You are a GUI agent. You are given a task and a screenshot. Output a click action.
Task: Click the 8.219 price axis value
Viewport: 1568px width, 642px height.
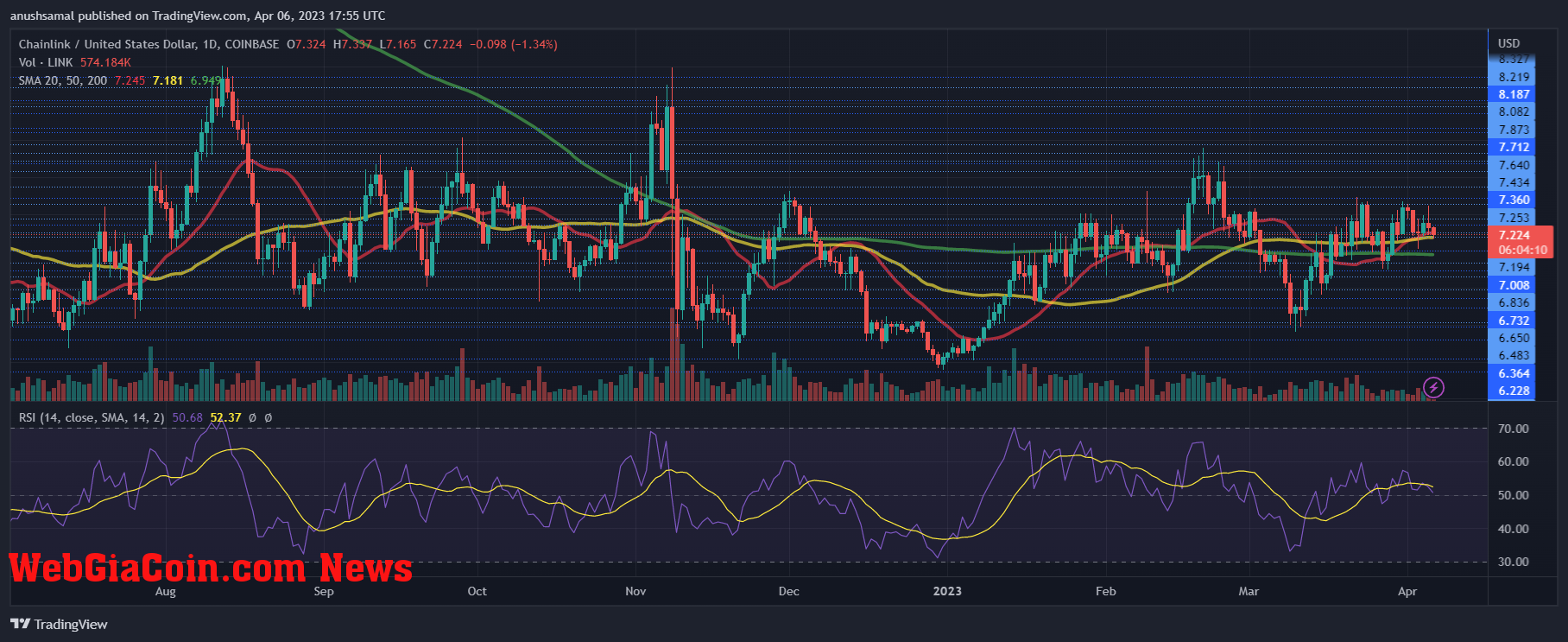1514,77
